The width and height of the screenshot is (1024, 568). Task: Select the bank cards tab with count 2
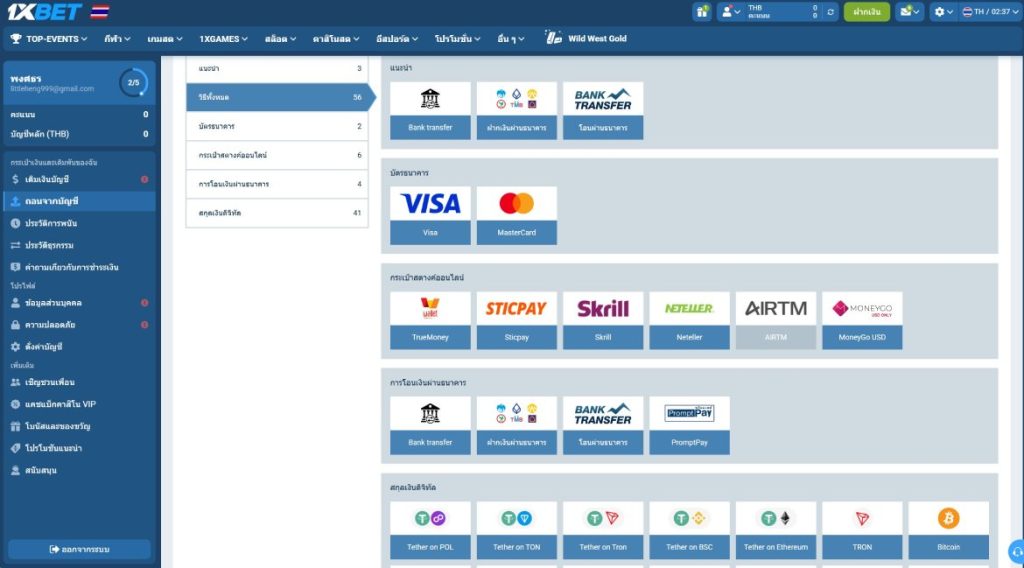[x=277, y=126]
